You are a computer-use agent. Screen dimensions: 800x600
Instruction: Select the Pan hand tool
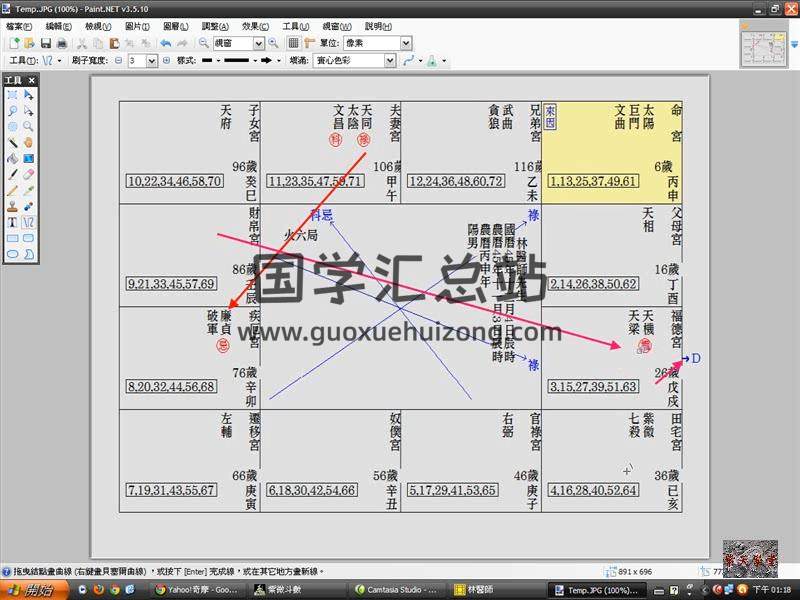pyautogui.click(x=28, y=143)
